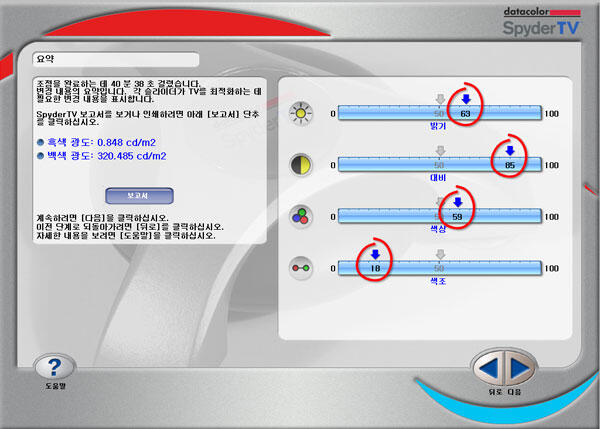Click the blue arrow marker at tint 18
600x429 pixels.
tap(375, 254)
